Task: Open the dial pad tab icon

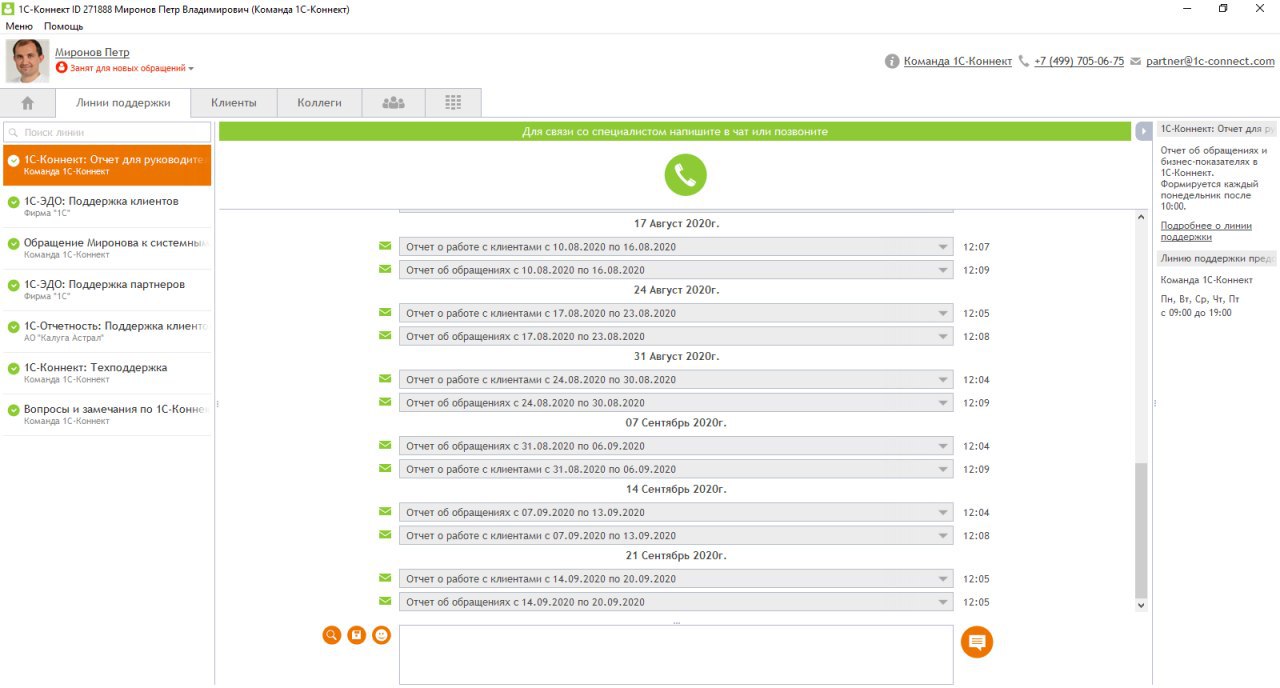Action: point(453,103)
